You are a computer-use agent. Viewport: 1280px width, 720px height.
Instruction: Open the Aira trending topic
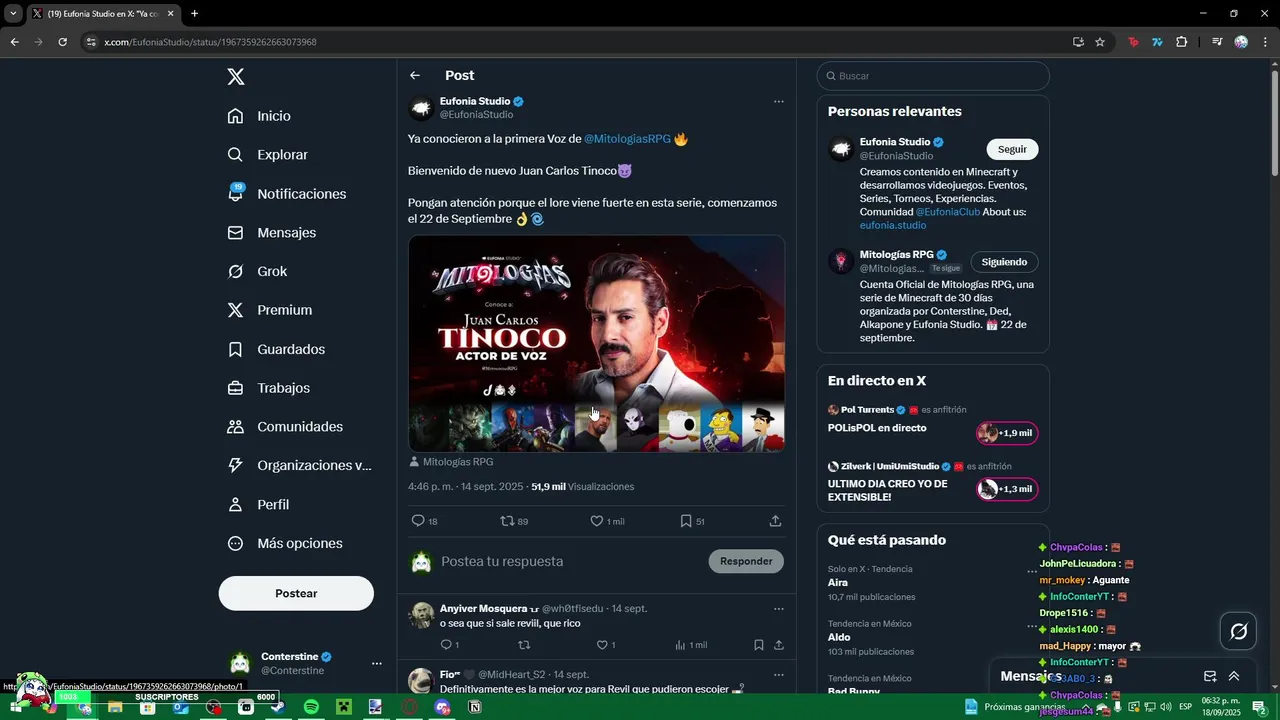(x=838, y=582)
